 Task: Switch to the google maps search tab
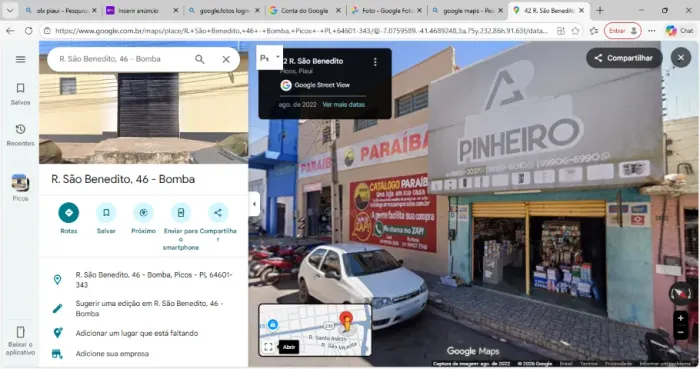coord(467,10)
